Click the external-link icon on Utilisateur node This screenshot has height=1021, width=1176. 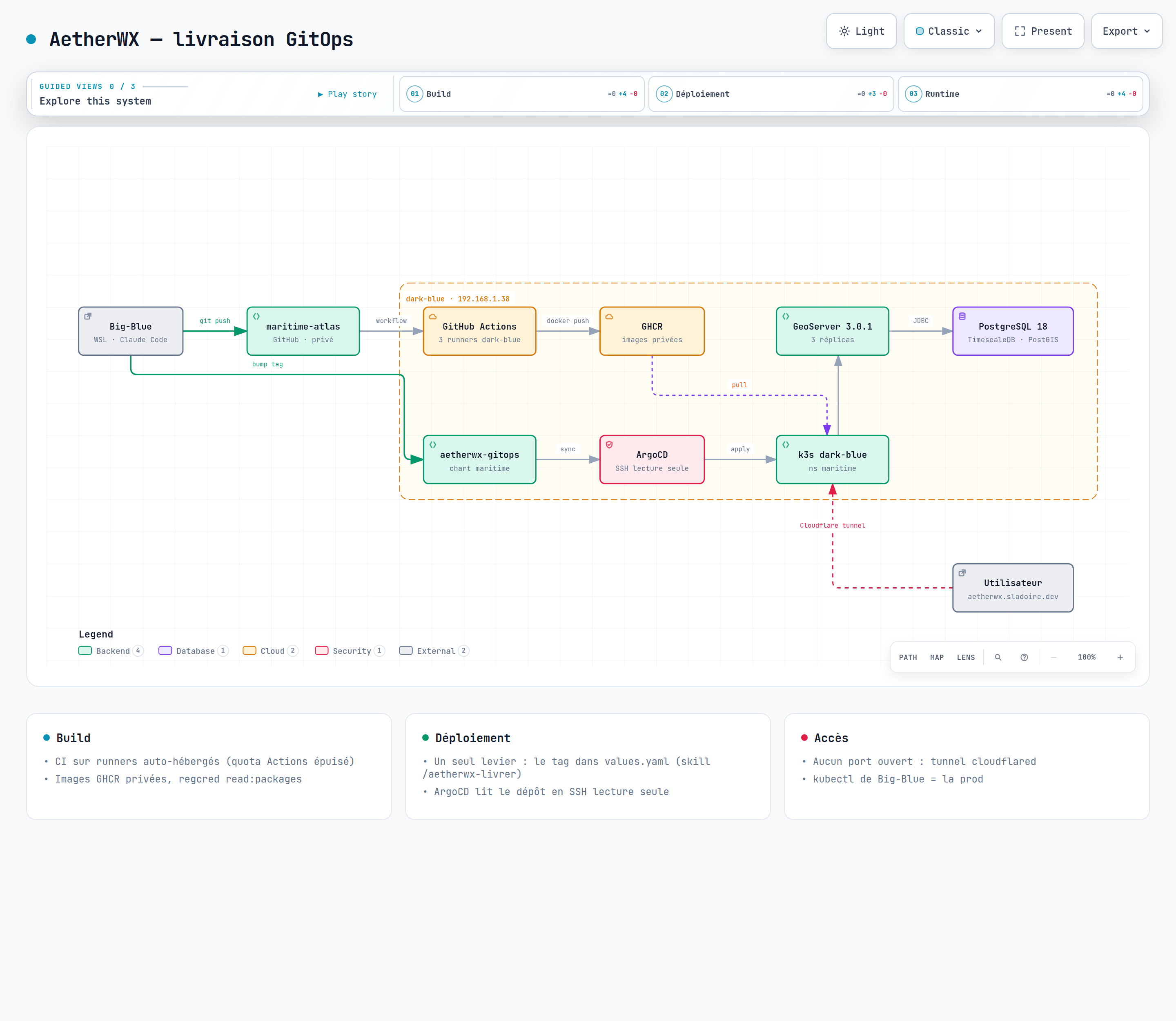tap(962, 573)
